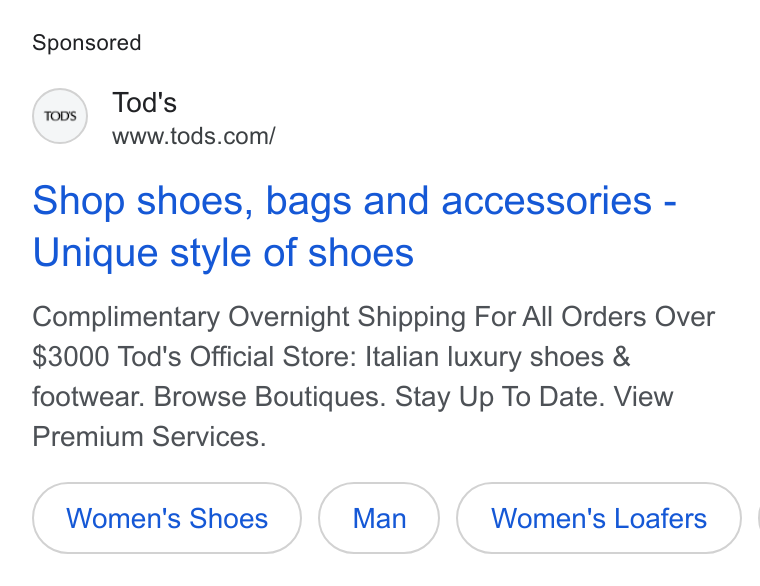Image resolution: width=760 pixels, height=586 pixels.
Task: Click the partially visible chip after Women's Loafers
Action: [x=759, y=518]
